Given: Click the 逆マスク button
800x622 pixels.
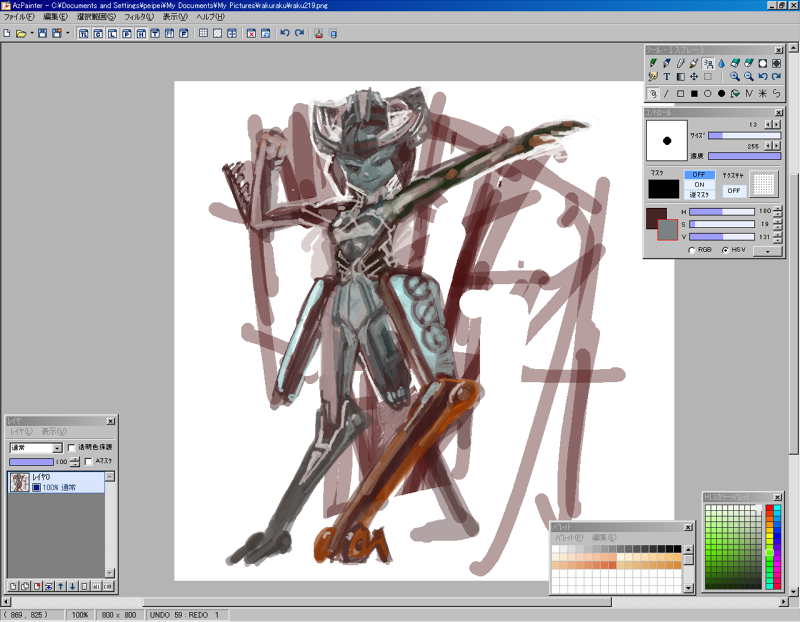Looking at the screenshot, I should [699, 194].
